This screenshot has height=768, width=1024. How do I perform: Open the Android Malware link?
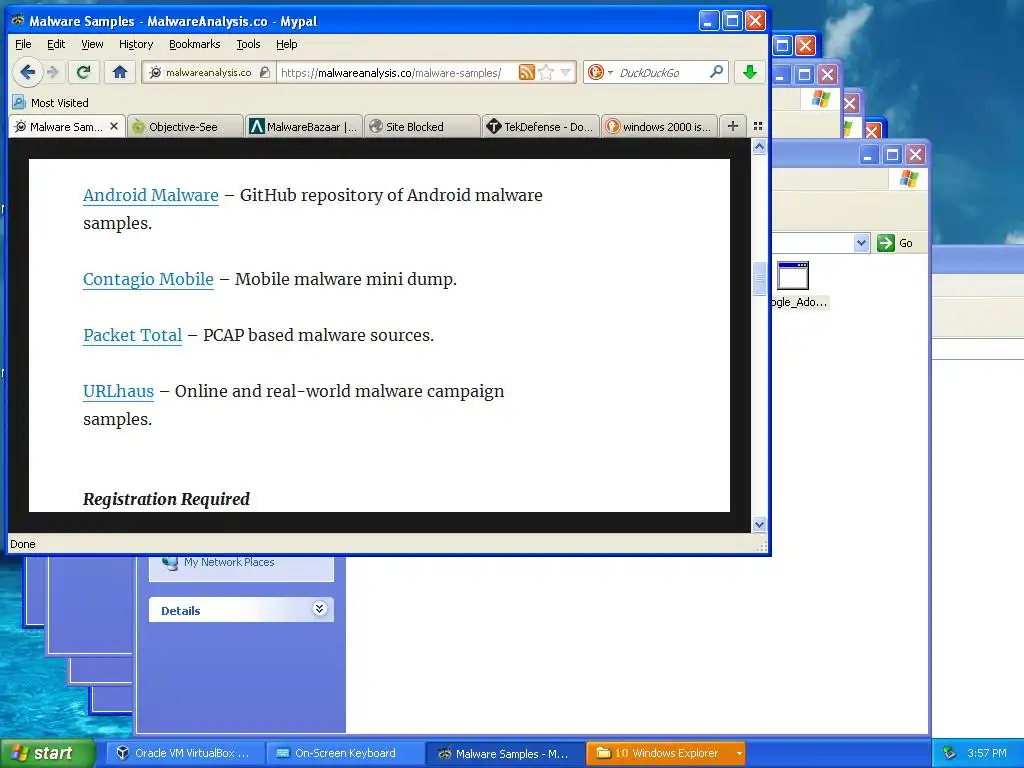click(x=151, y=195)
